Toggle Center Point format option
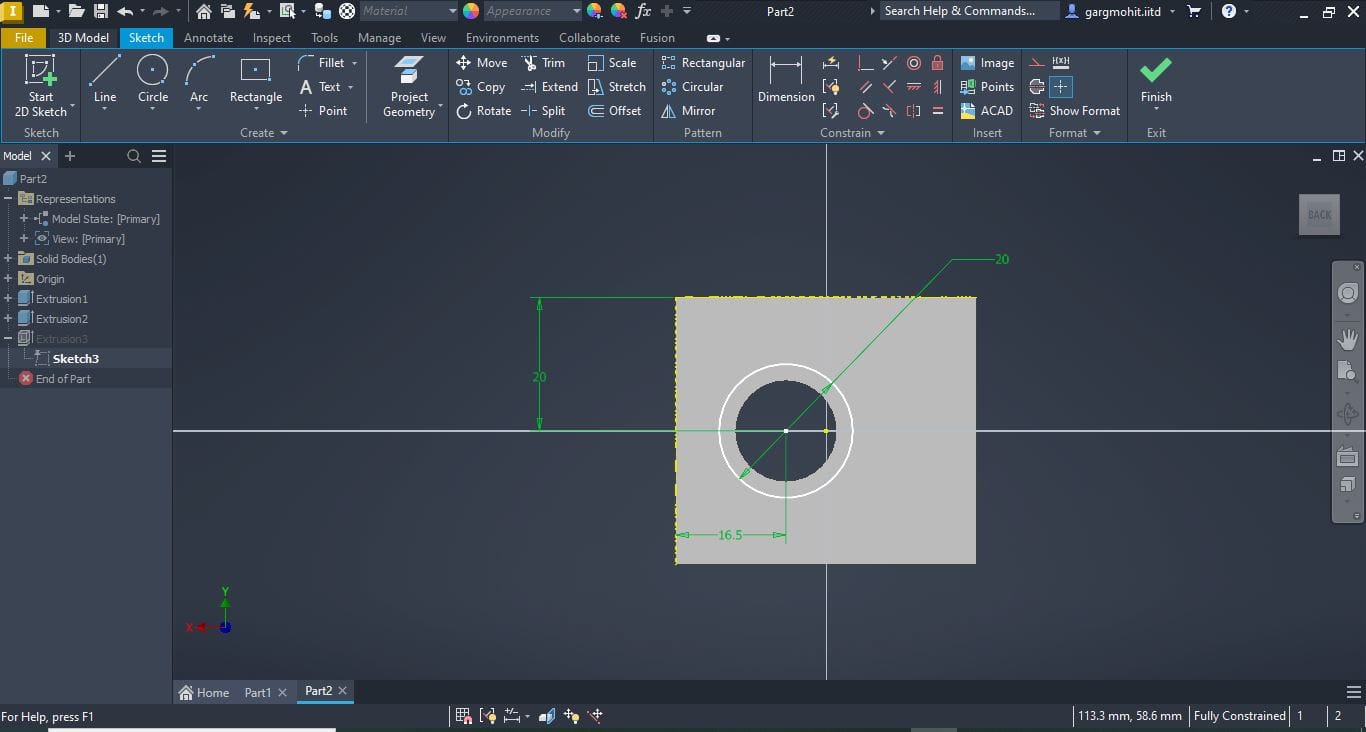 [1061, 87]
